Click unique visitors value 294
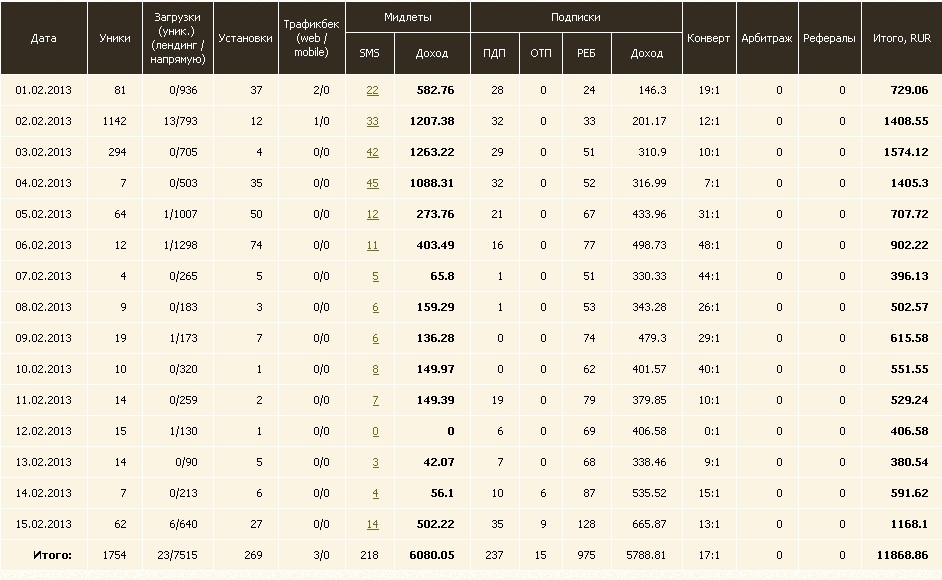 tap(117, 152)
